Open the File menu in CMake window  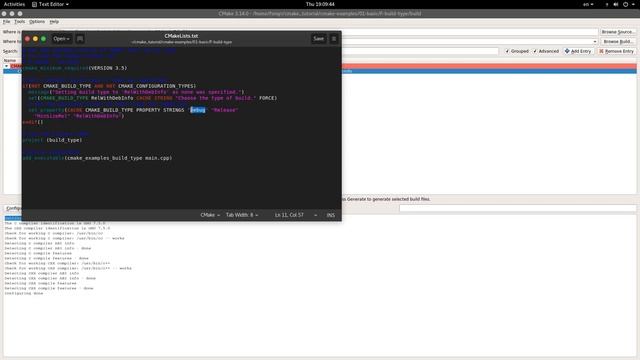click(x=7, y=22)
